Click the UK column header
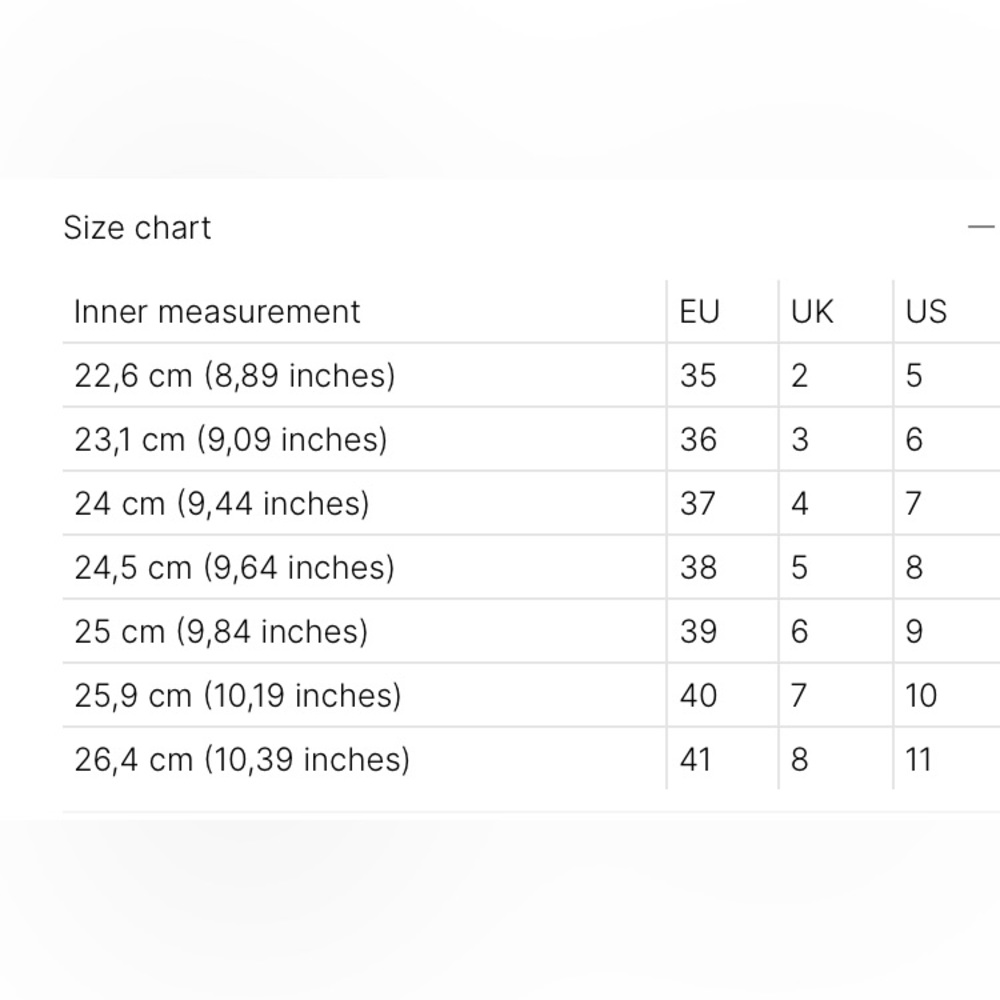Viewport: 1000px width, 1000px height. [x=812, y=312]
